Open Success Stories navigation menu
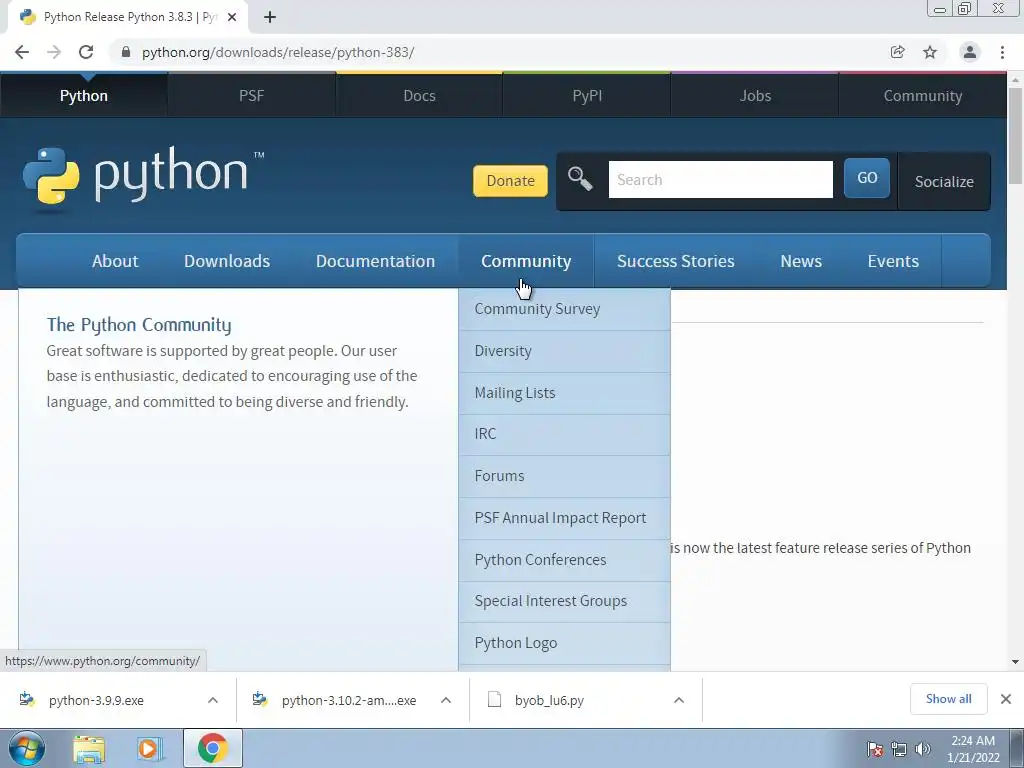 676,261
